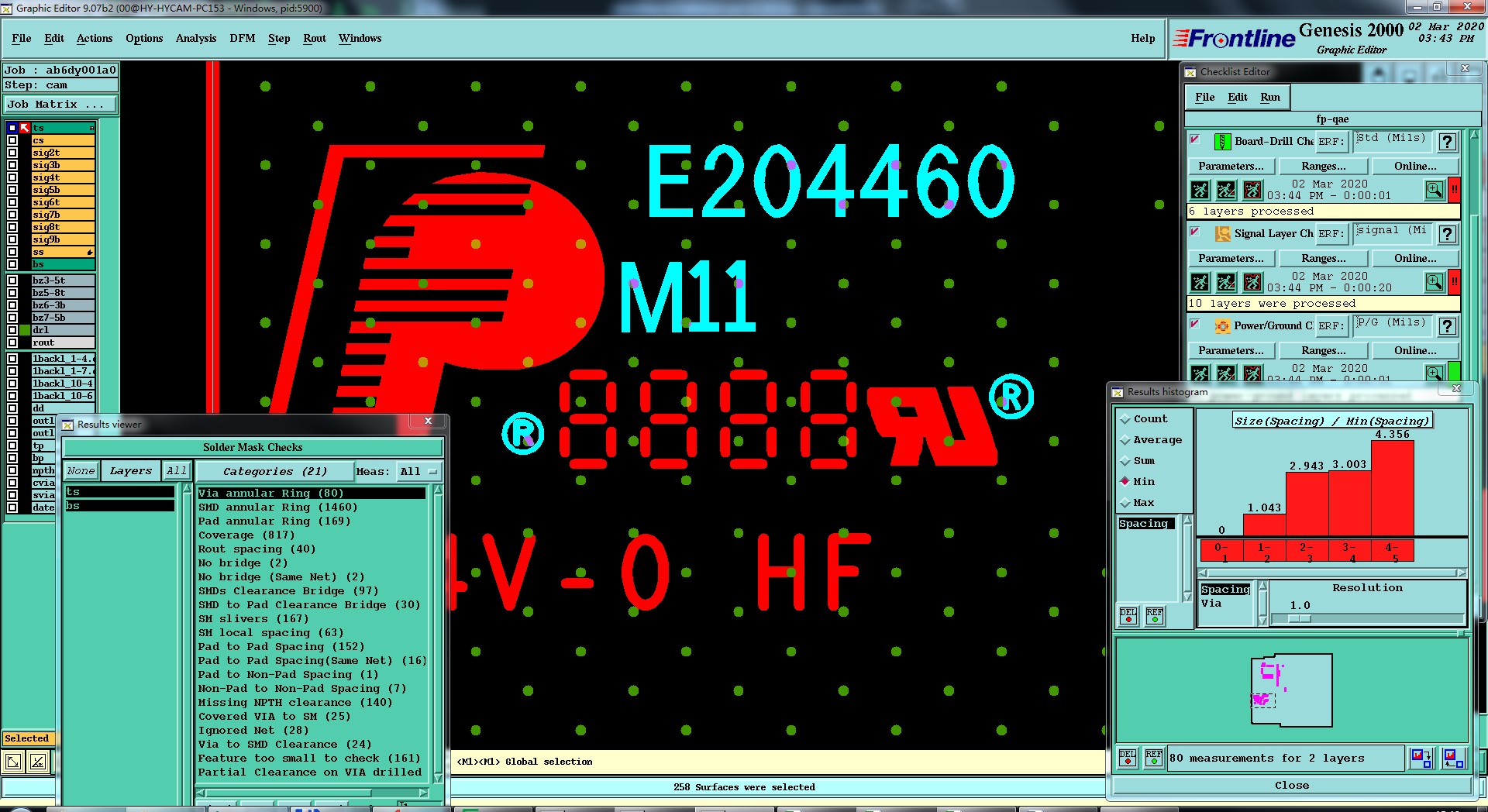This screenshot has width=1488, height=812.
Task: Select Max radio in Results histogram
Action: [x=1125, y=503]
